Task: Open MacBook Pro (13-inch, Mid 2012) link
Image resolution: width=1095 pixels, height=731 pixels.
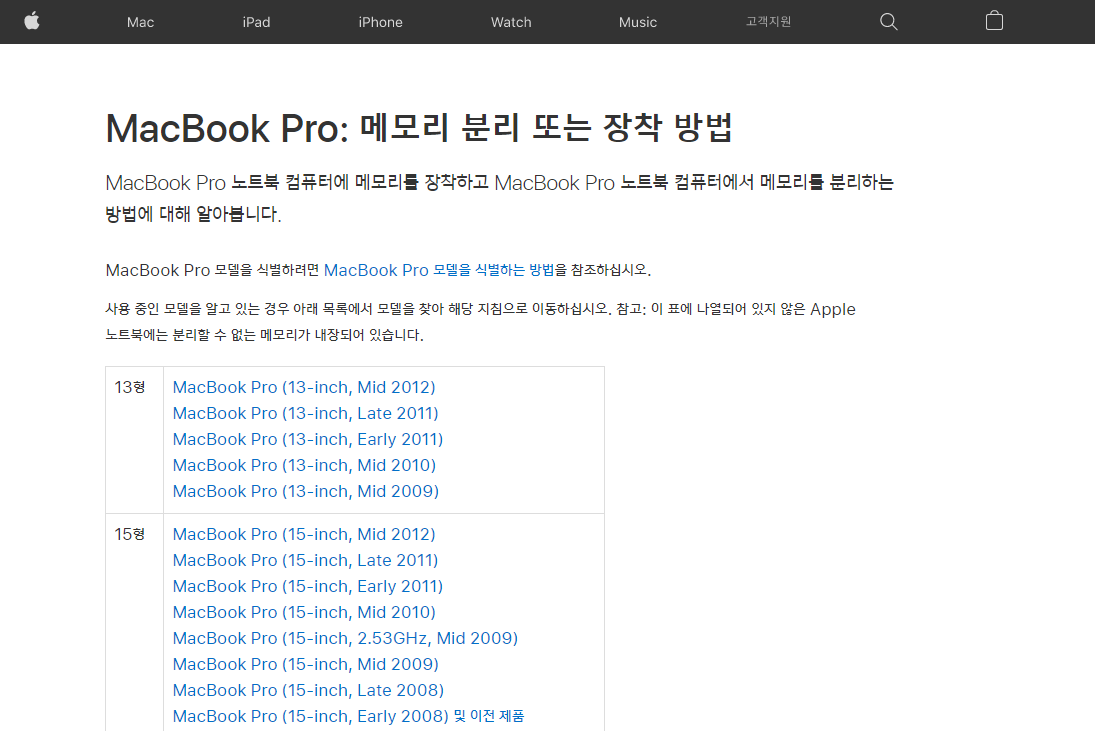Action: [304, 387]
